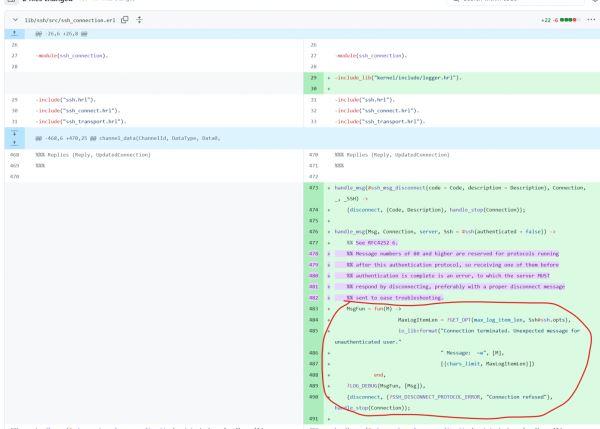Image resolution: width=600 pixels, height=429 pixels.
Task: Select the '%% See RFC4252 6.' comment
Action: [x=372, y=243]
